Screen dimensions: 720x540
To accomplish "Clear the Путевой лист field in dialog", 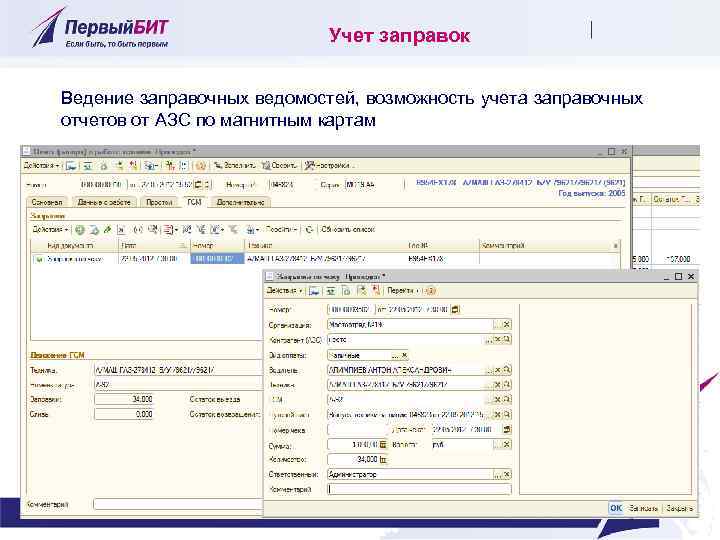I will [x=498, y=415].
